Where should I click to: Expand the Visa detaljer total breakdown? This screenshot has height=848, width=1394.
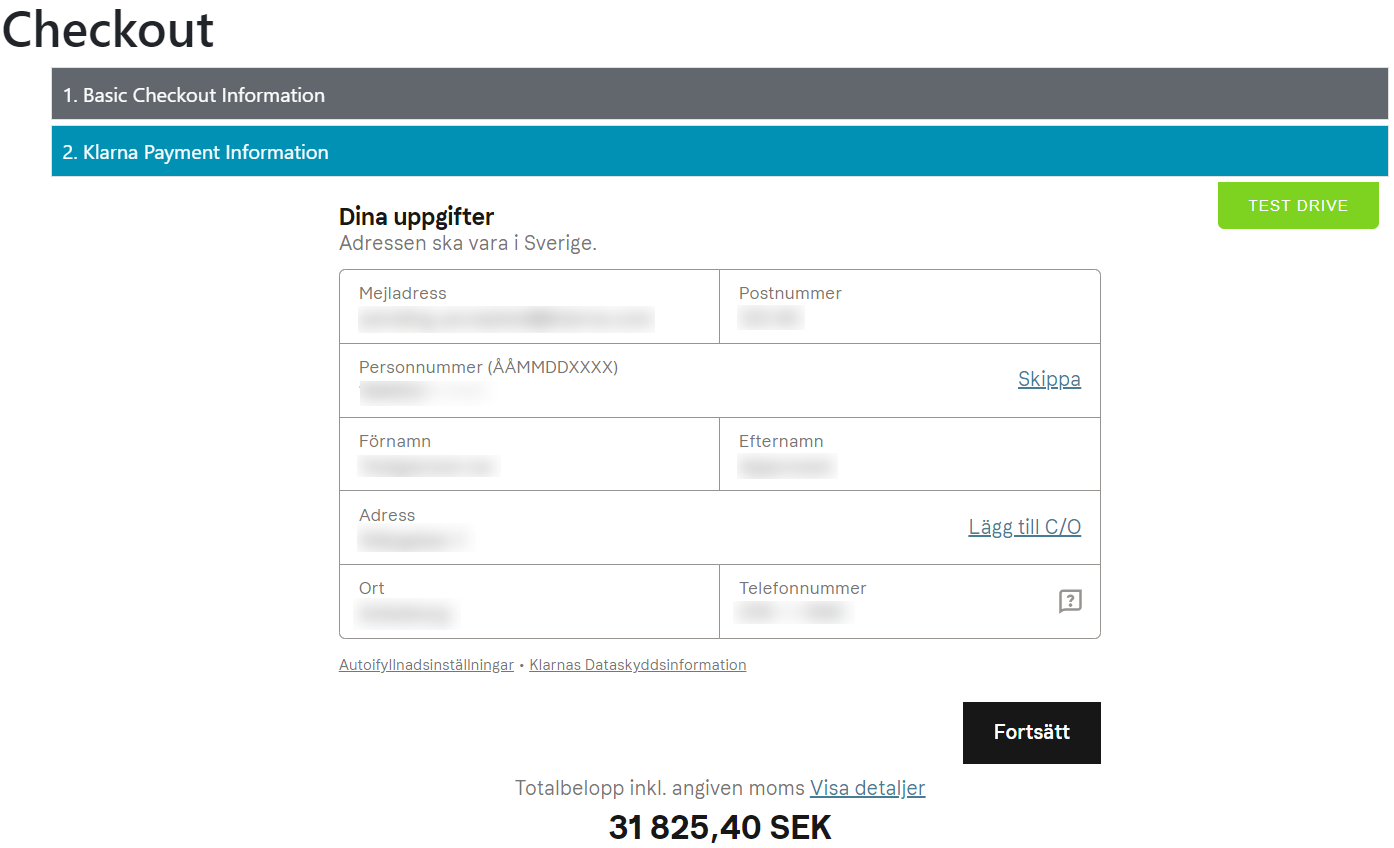coord(868,788)
